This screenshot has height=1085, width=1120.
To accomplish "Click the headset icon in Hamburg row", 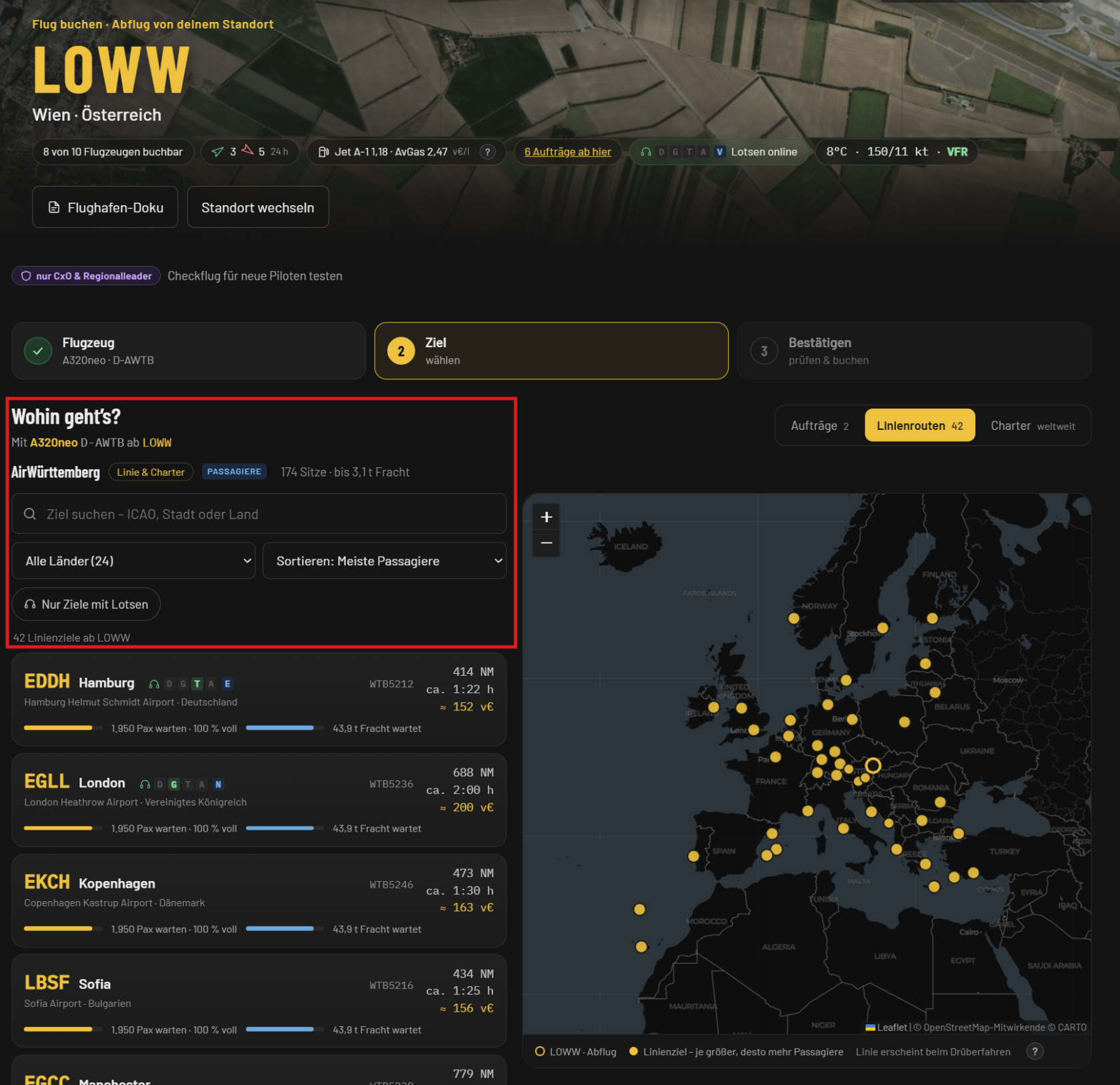I will 154,684.
